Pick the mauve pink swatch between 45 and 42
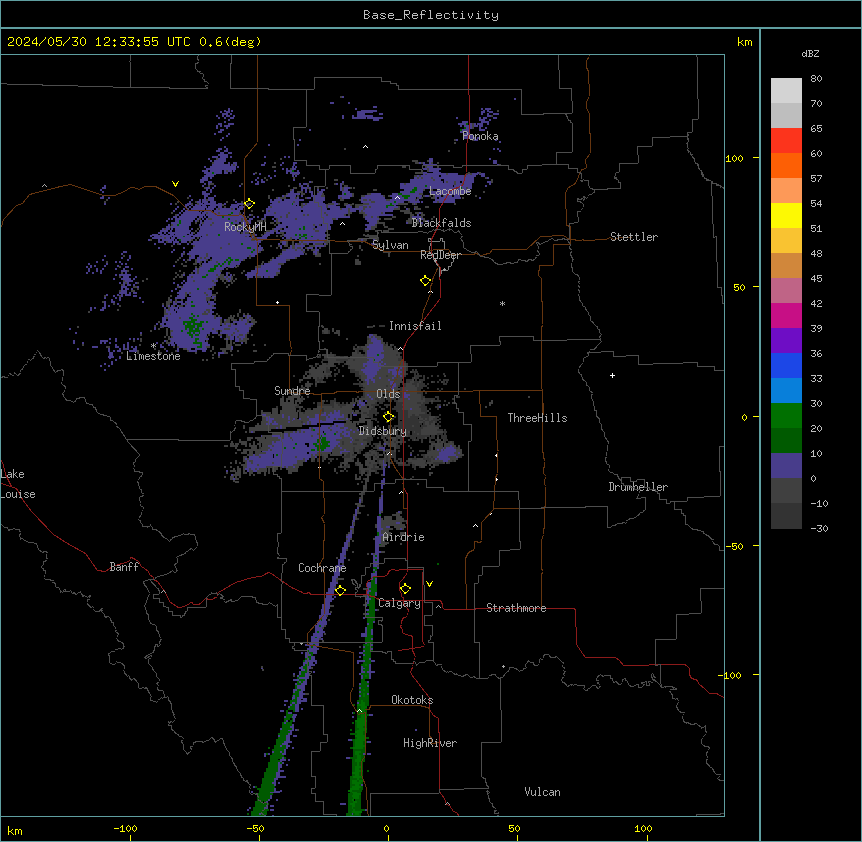This screenshot has width=862, height=842. 786,291
